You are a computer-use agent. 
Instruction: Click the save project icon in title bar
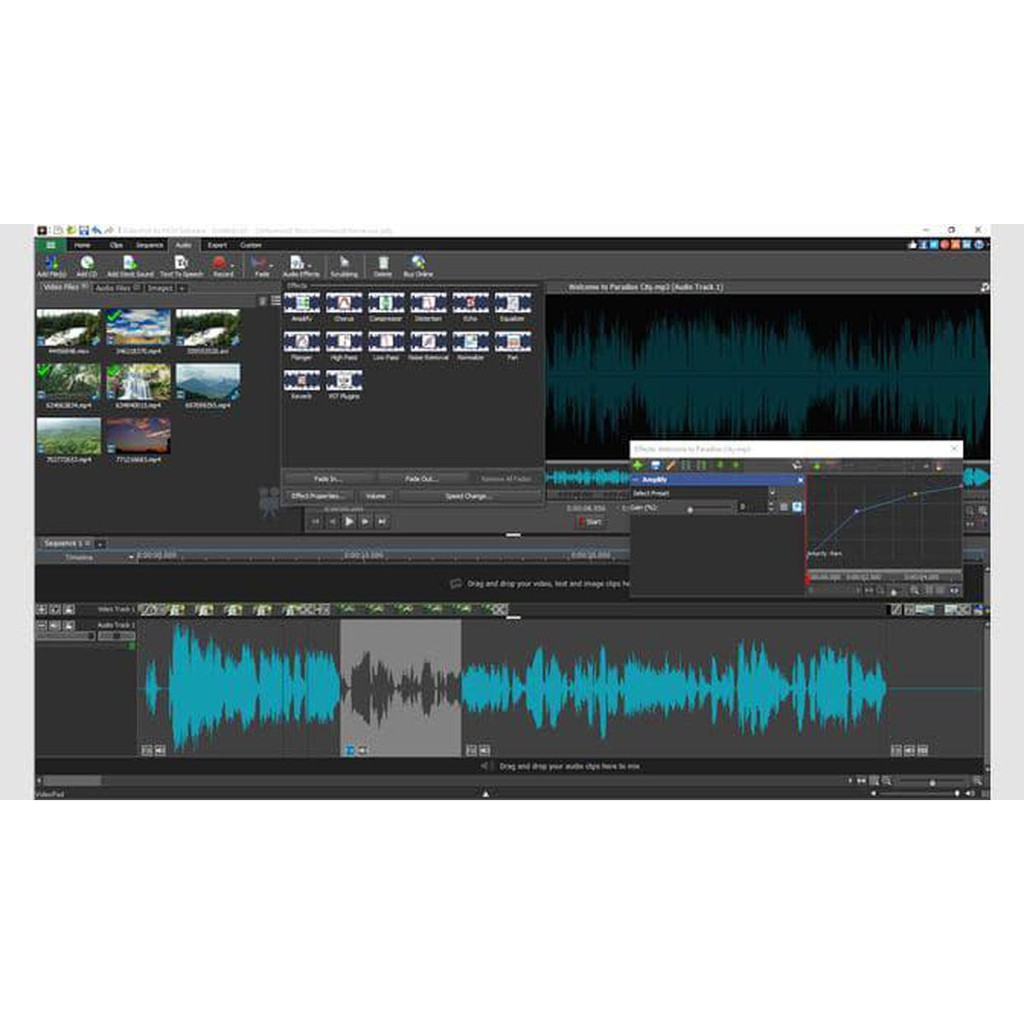point(84,231)
